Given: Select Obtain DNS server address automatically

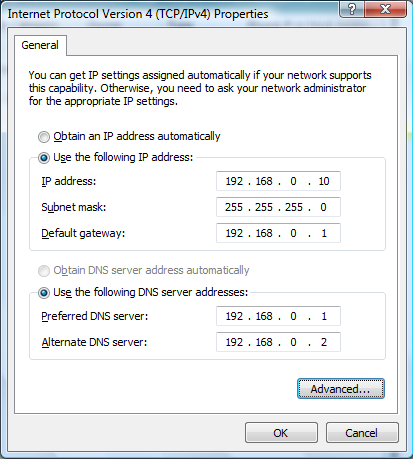Looking at the screenshot, I should pos(44,271).
